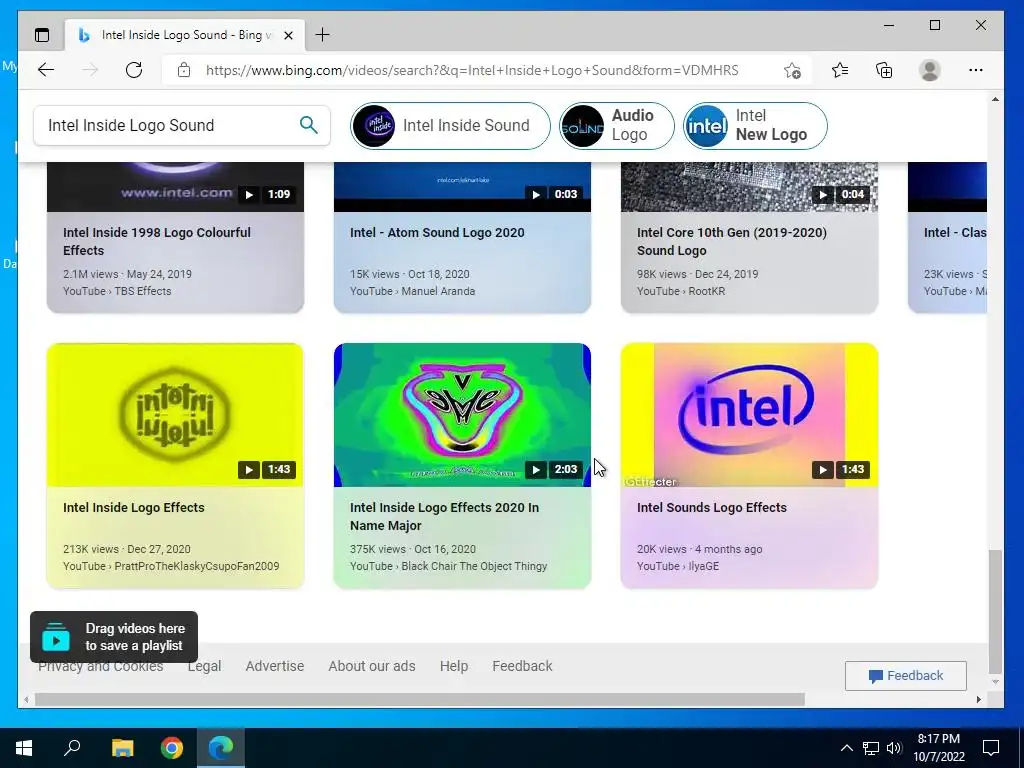Viewport: 1024px width, 768px height.
Task: Open the notification center icon
Action: 991,748
